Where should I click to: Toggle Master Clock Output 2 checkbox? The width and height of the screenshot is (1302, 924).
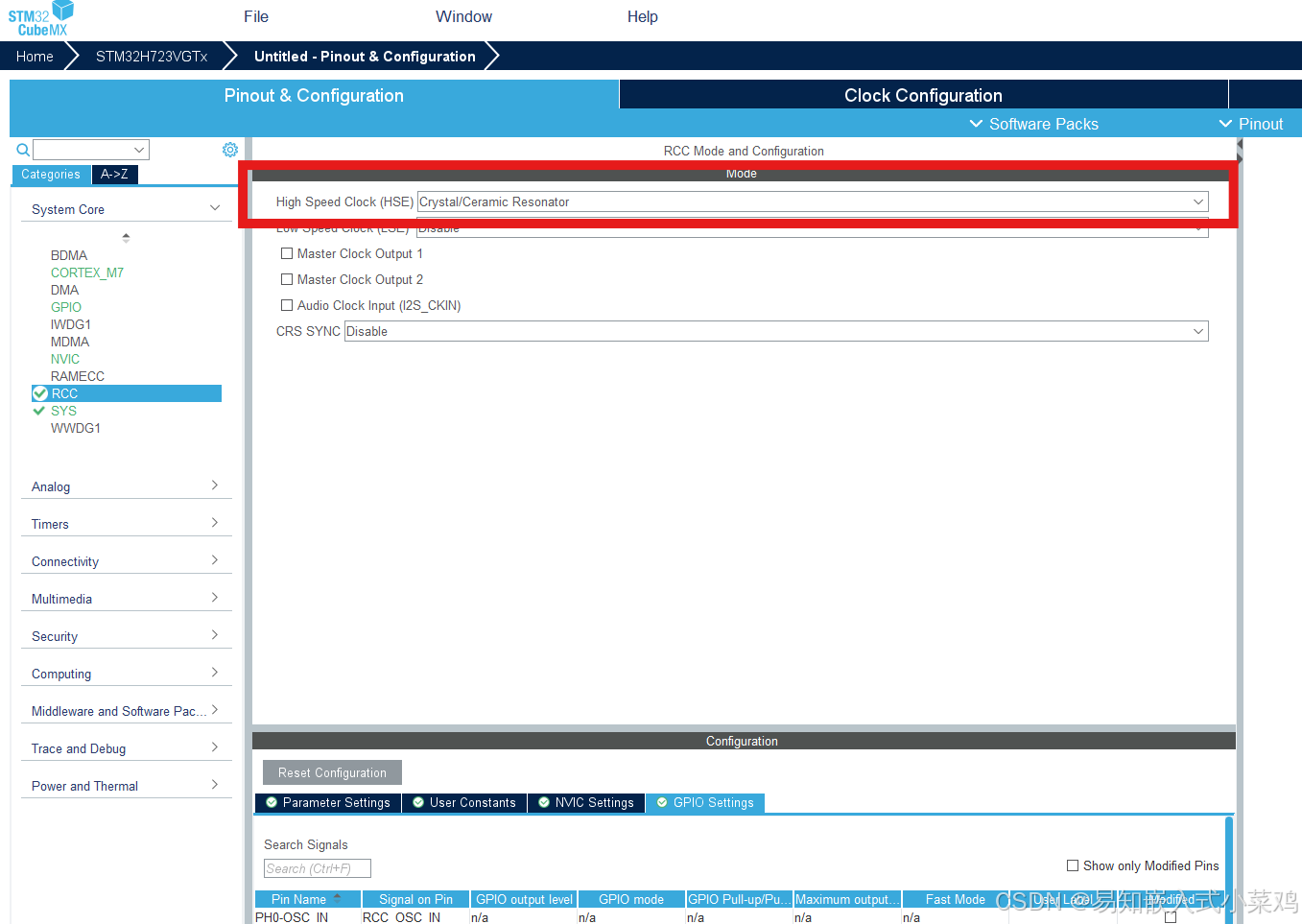287,279
